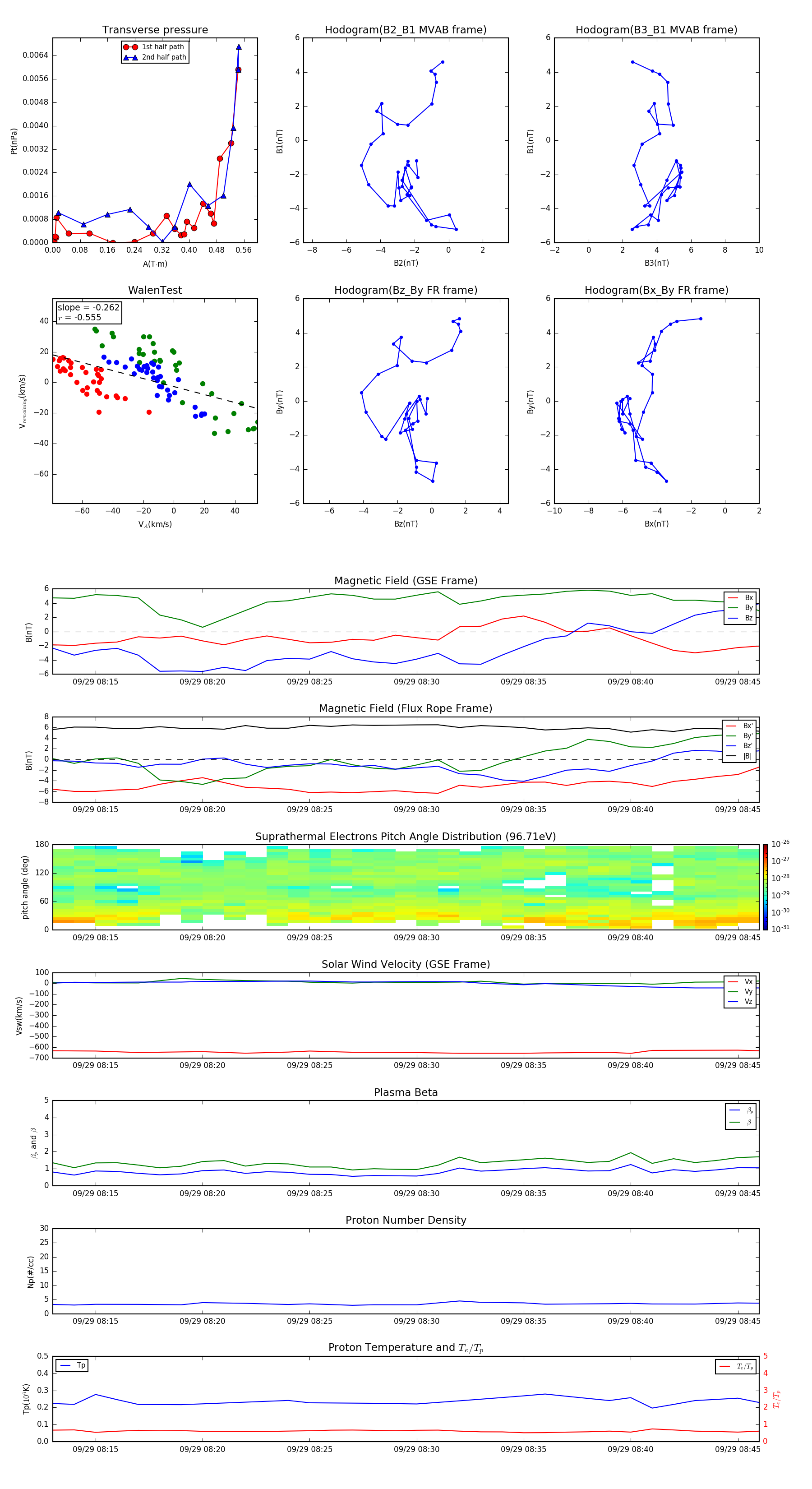
Task: Click the 'Vsw(km/s)' axis label
Action: [18, 1016]
